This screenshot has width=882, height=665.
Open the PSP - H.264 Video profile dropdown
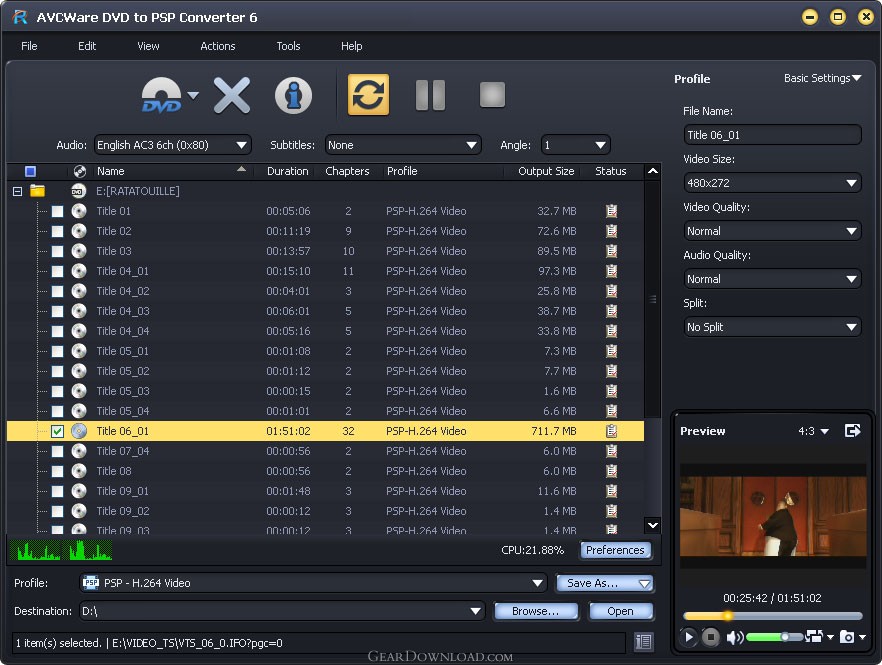(x=313, y=583)
